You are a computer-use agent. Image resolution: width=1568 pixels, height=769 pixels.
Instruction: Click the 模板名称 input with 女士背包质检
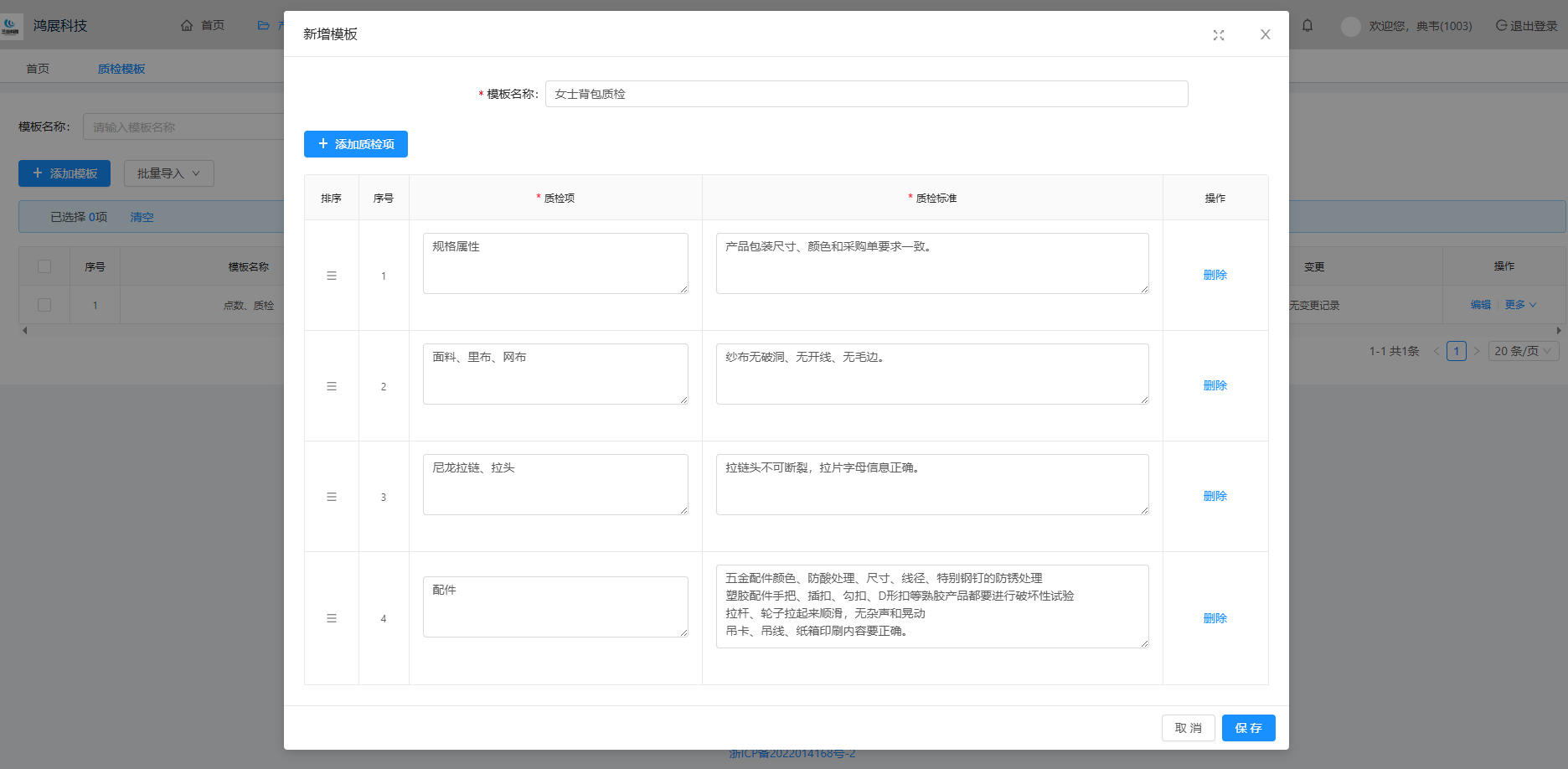tap(866, 94)
